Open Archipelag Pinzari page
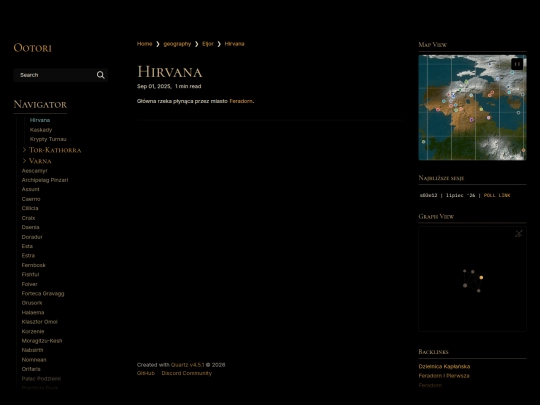Screen dimensions: 540x405 [x=45, y=180]
